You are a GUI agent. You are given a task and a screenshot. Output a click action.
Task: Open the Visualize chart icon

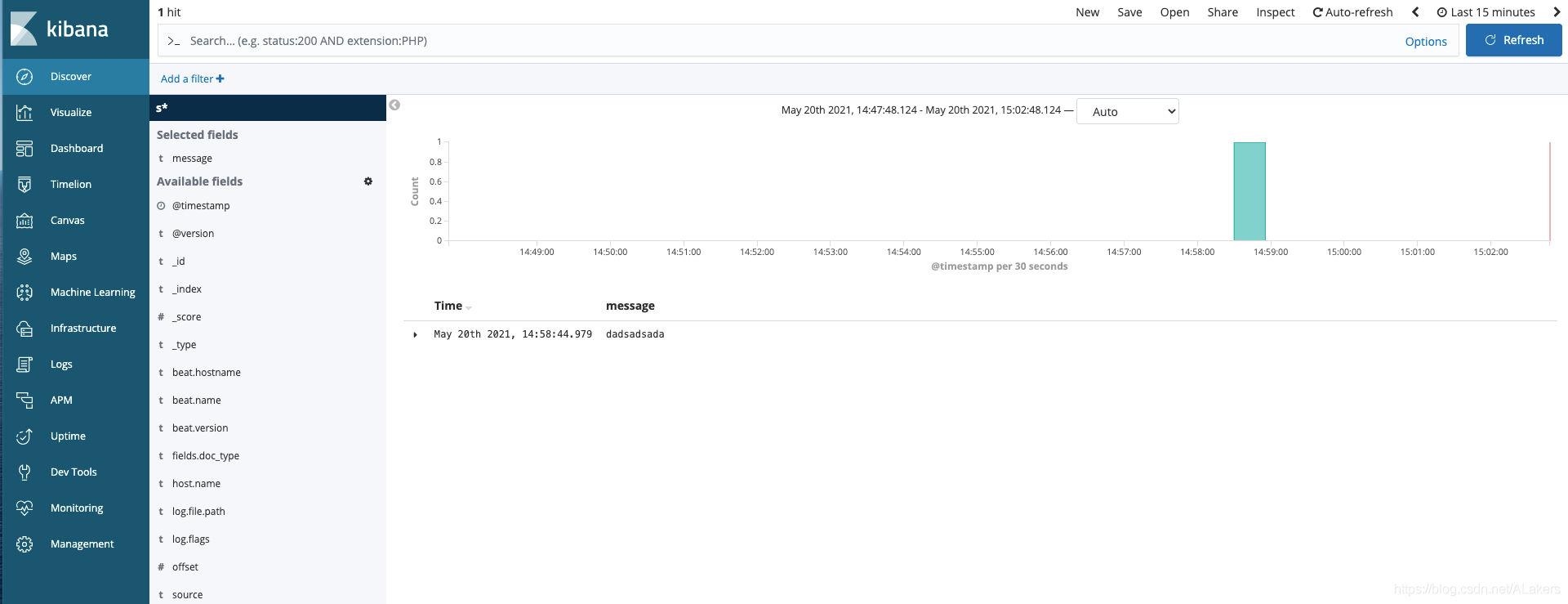click(x=24, y=113)
